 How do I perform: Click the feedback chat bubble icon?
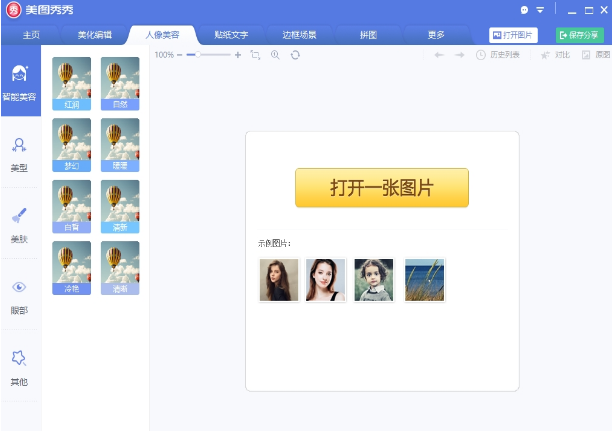point(524,10)
